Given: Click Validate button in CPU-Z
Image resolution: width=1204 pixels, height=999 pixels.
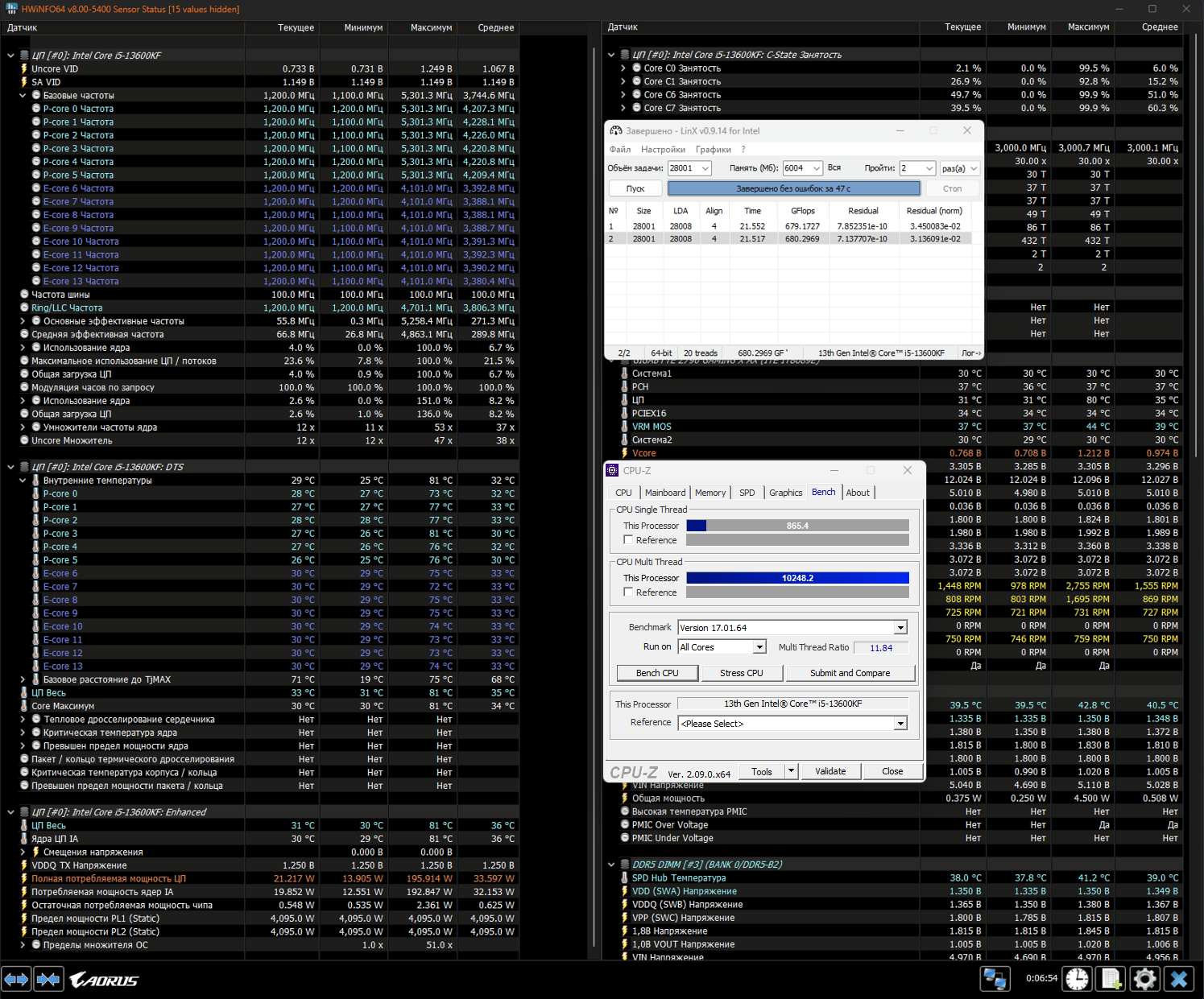Looking at the screenshot, I should click(x=830, y=771).
